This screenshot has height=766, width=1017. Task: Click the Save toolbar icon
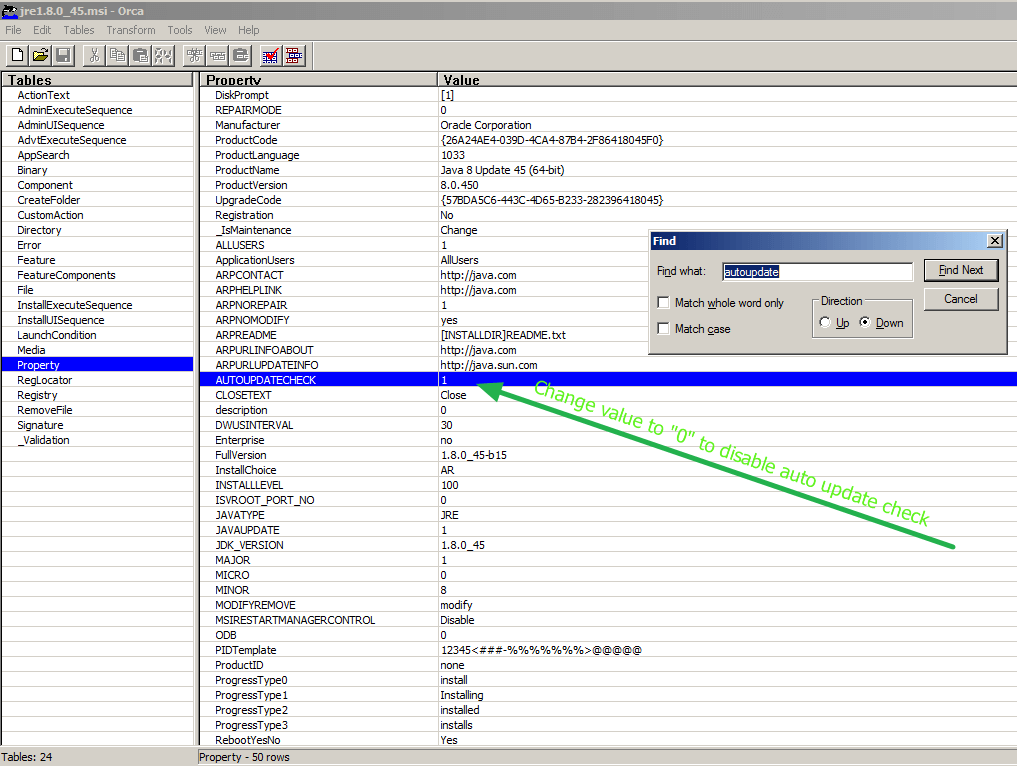click(x=63, y=55)
